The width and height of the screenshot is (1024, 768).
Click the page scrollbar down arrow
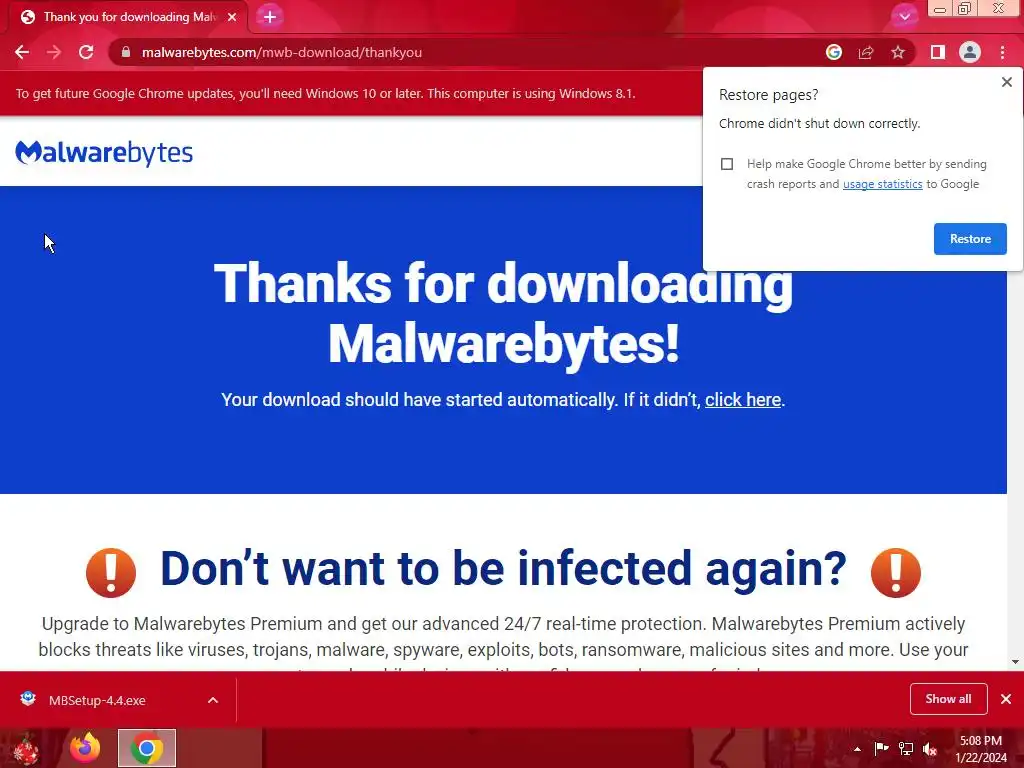pyautogui.click(x=1016, y=662)
